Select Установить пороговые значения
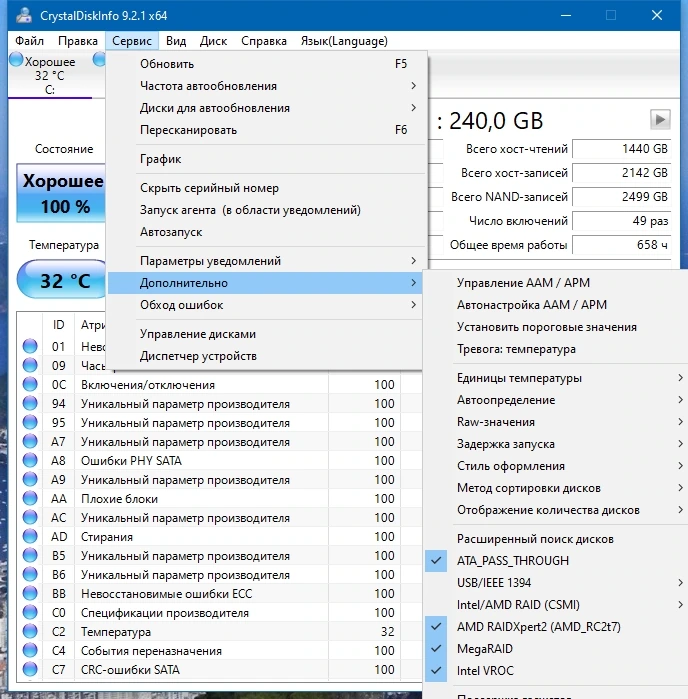688x699 pixels. (x=555, y=327)
